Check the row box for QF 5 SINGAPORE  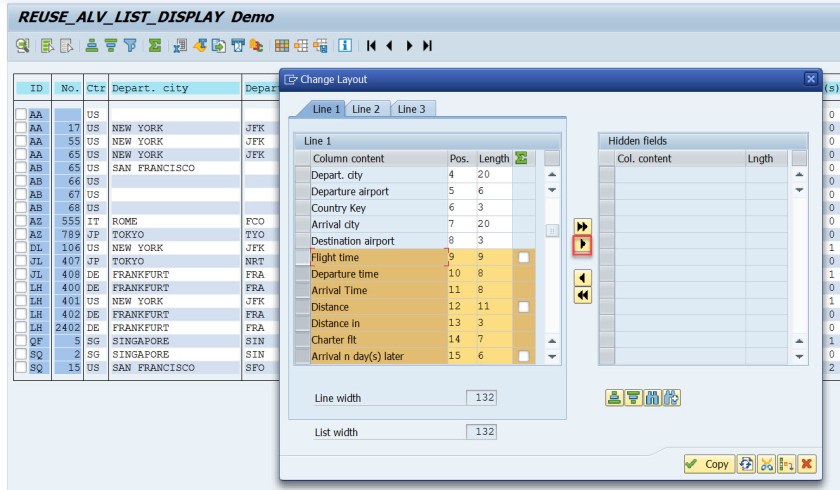tap(21, 341)
